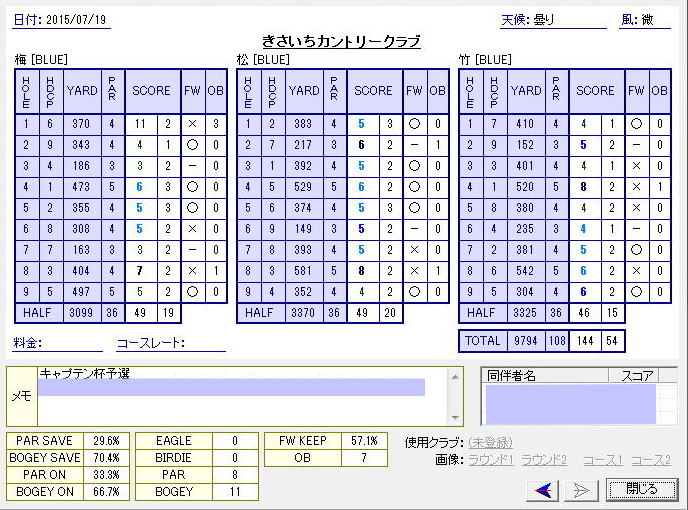Click the 竹 HALF yardage 3325

525,313
